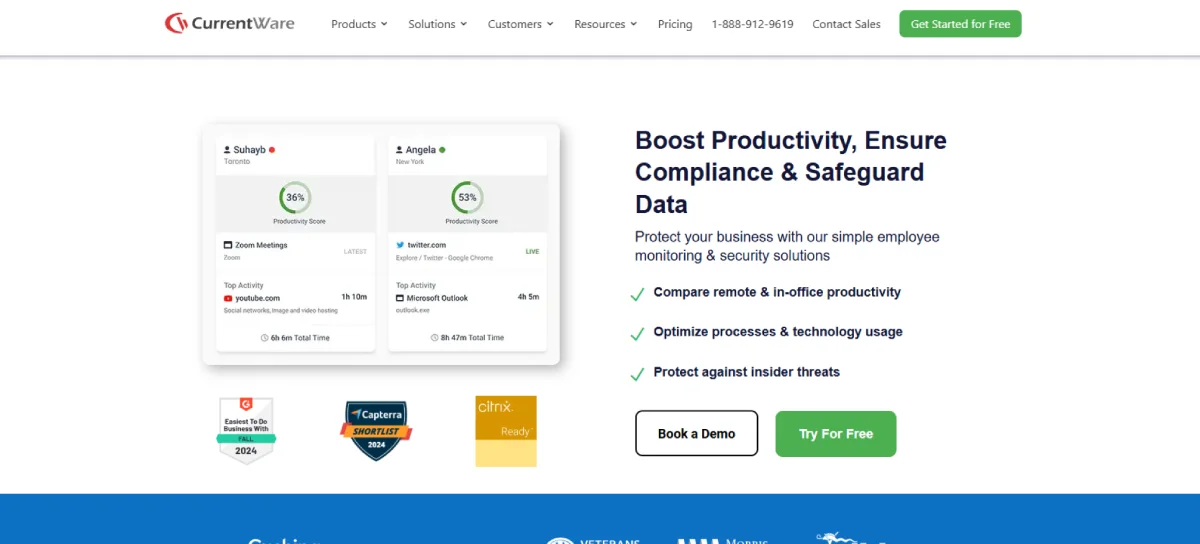Click the '4h 5m' duration value
Image resolution: width=1200 pixels, height=544 pixels.
tap(528, 297)
